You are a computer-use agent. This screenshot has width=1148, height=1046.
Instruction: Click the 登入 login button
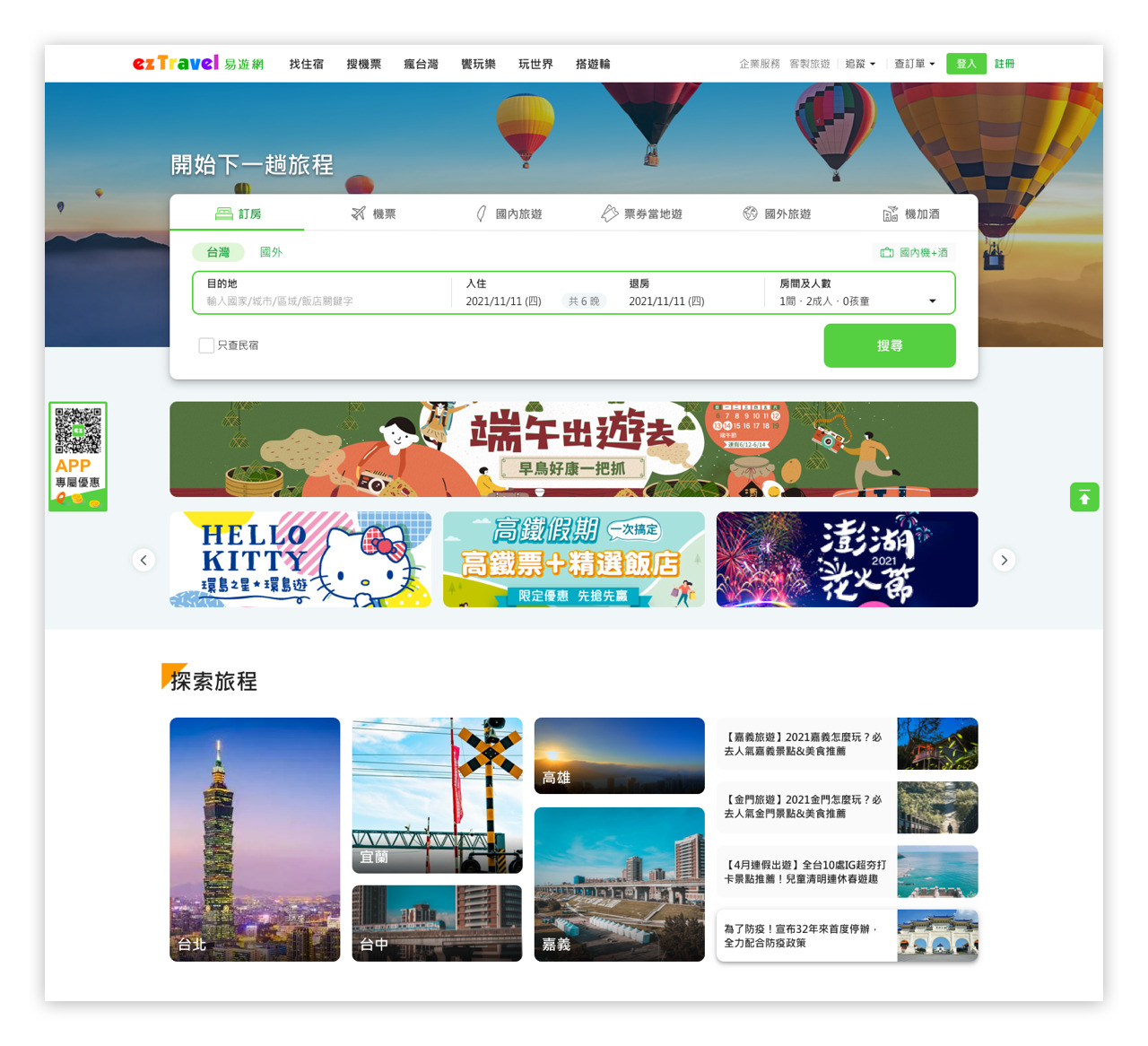click(966, 64)
